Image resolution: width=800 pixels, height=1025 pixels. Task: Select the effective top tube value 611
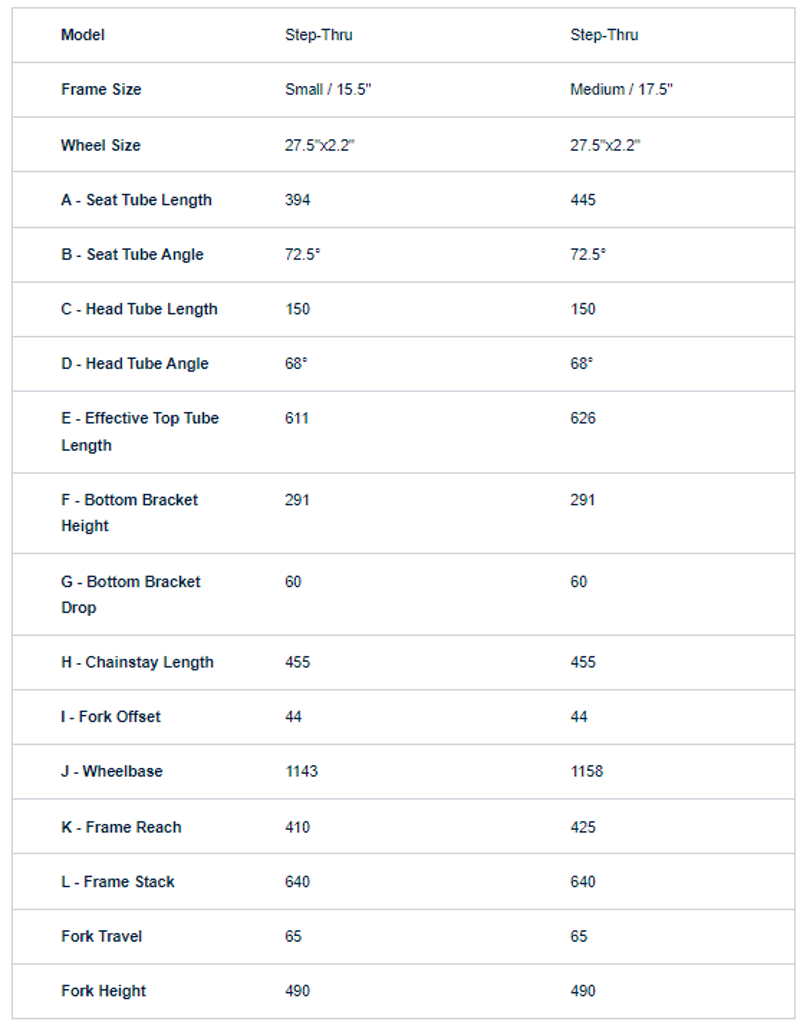click(x=297, y=418)
